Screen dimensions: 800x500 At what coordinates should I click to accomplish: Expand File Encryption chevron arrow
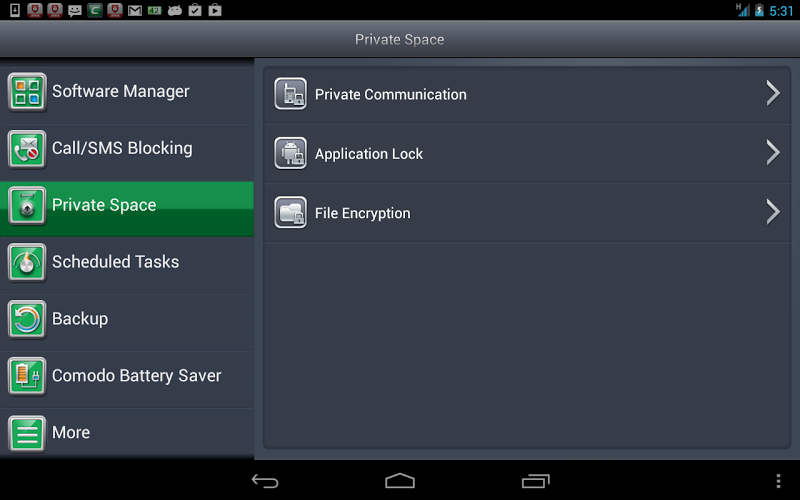pyautogui.click(x=773, y=212)
